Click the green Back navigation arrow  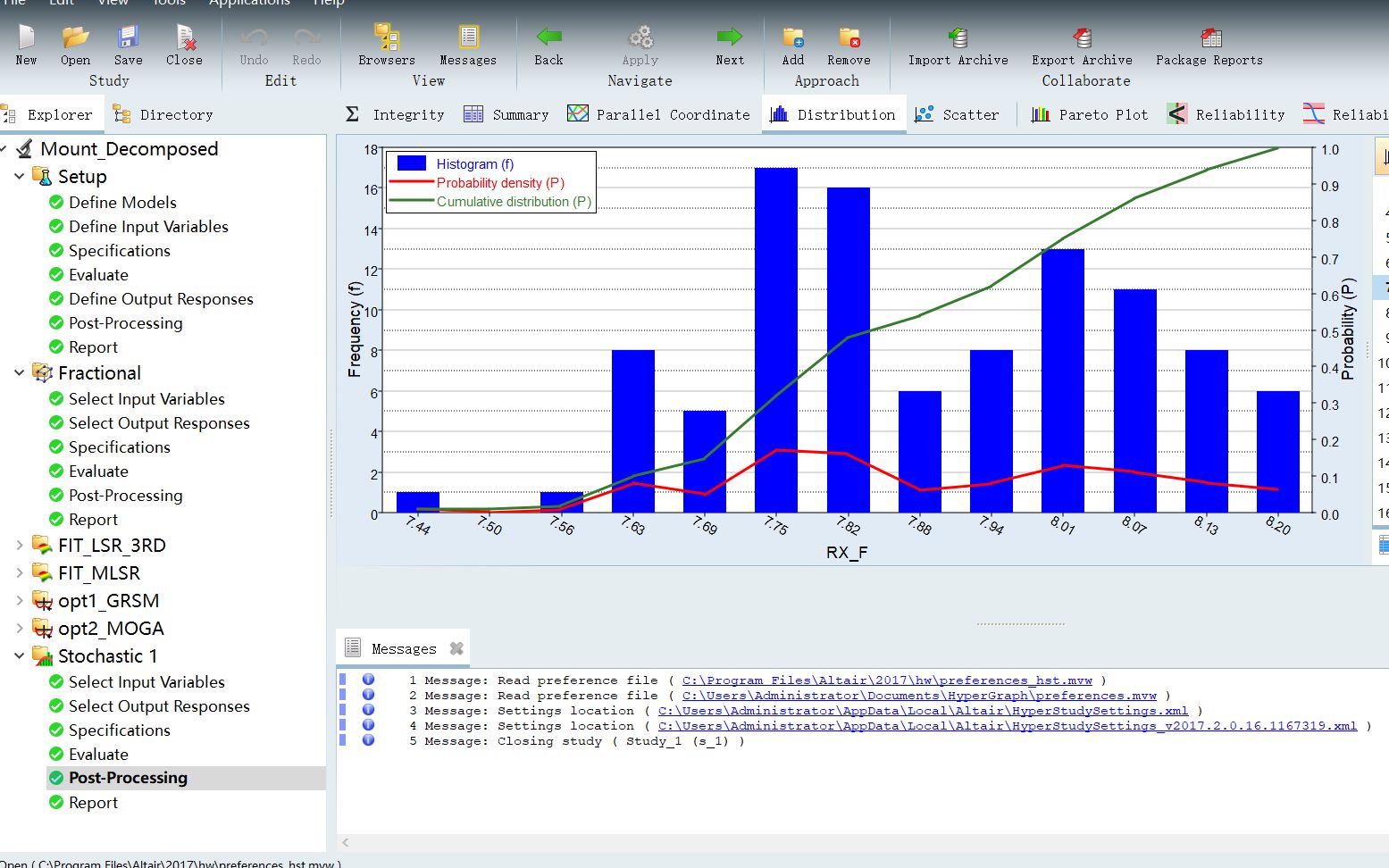[548, 37]
